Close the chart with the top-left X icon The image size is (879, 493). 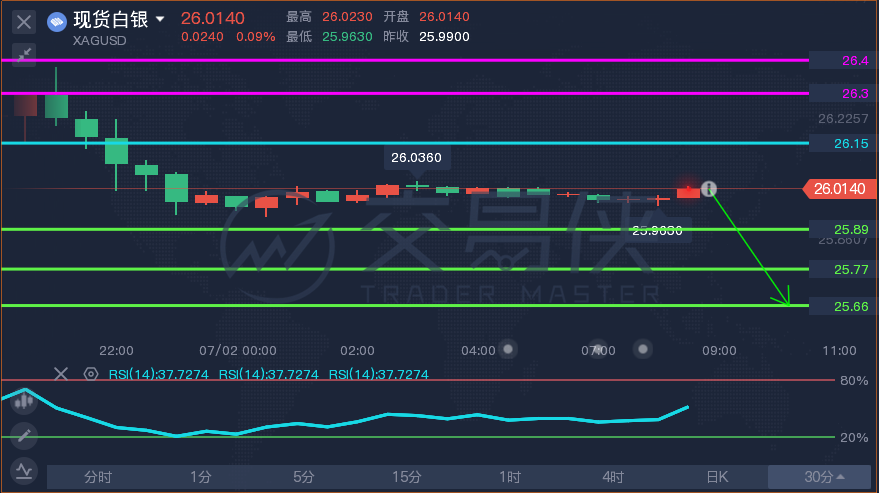point(24,22)
